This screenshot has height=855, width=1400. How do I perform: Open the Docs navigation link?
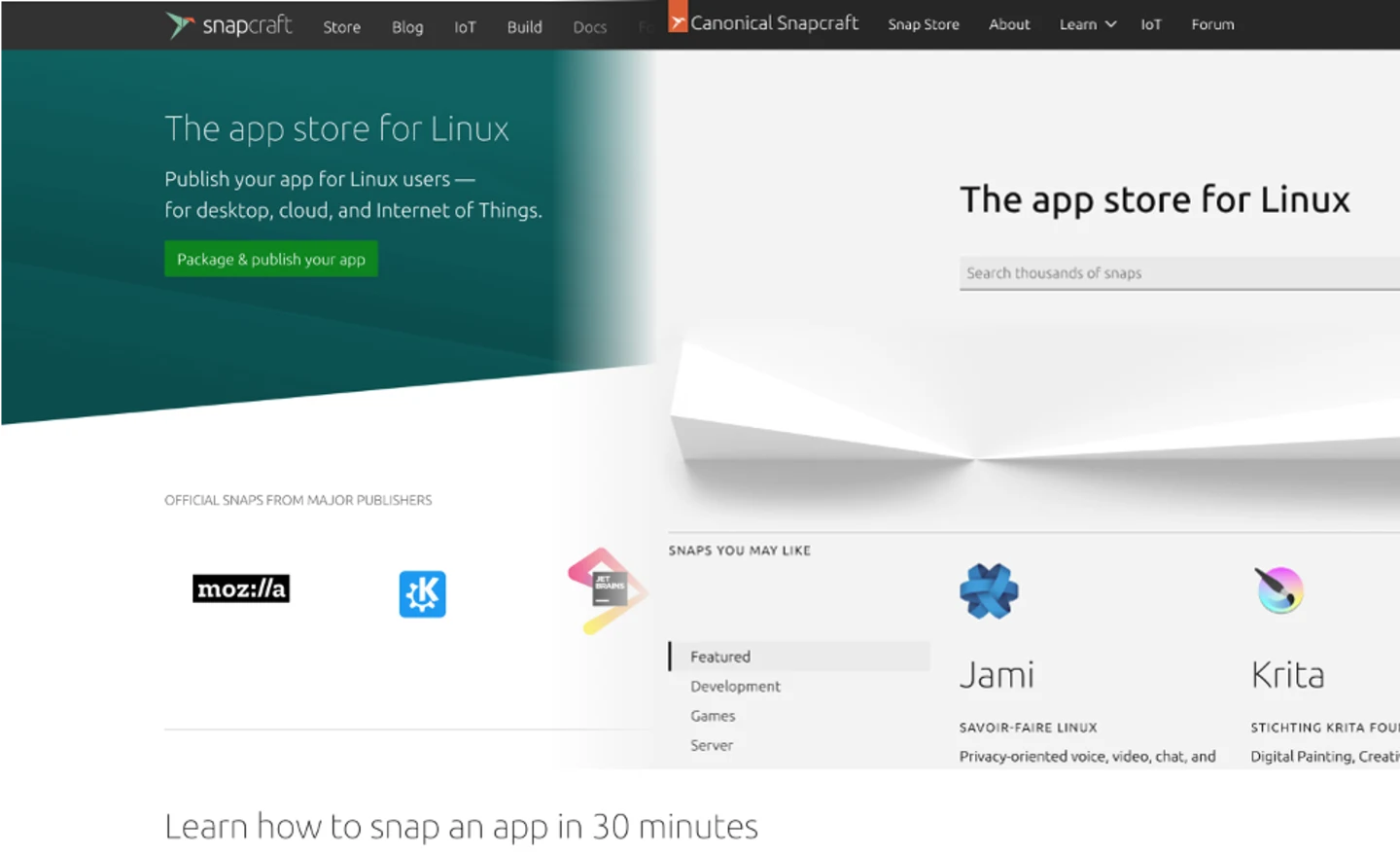click(x=589, y=27)
